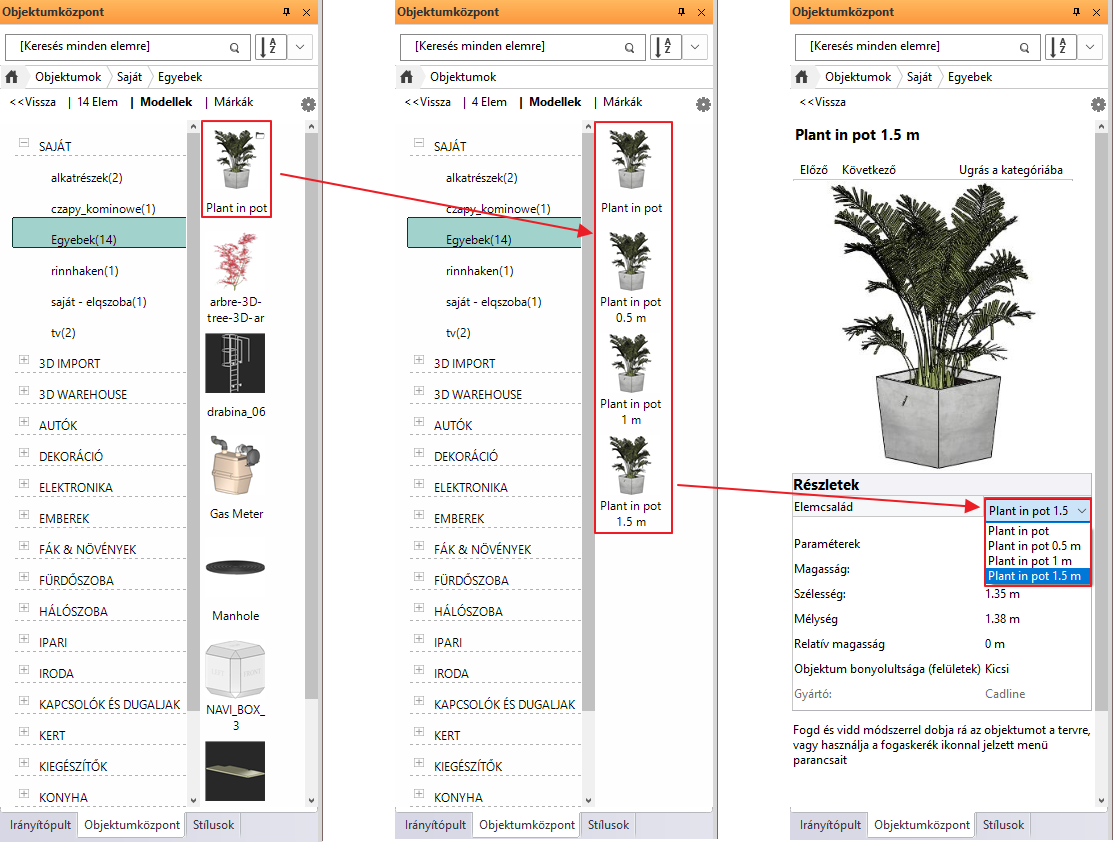
Task: Switch to the Stílusok tab in left panel
Action: click(x=214, y=825)
